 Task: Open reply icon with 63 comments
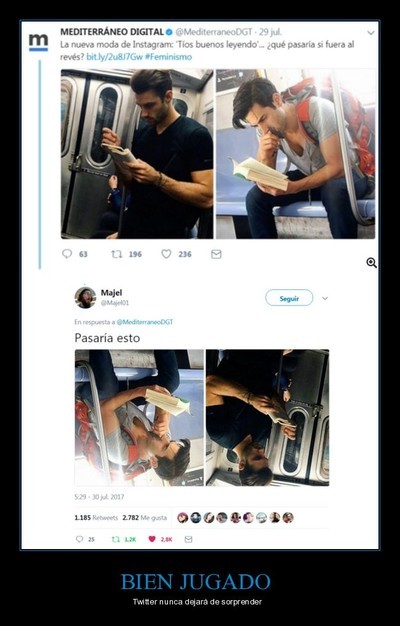[67, 254]
